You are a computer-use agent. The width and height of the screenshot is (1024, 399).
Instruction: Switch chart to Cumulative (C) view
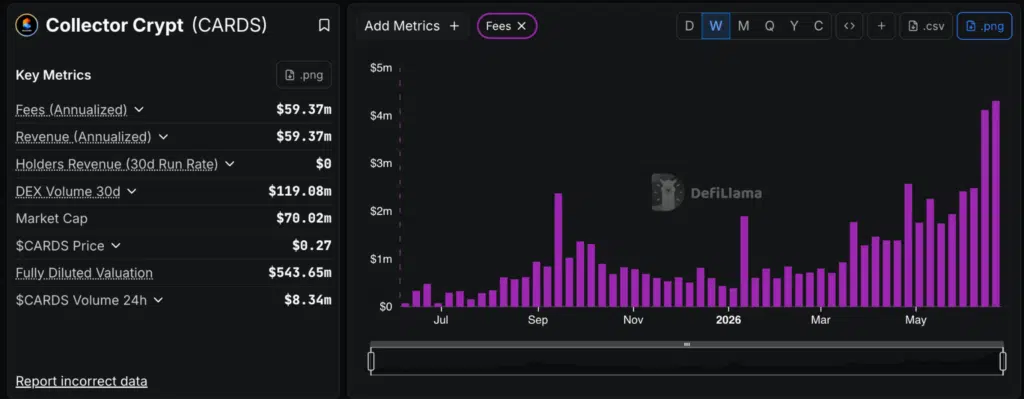[x=818, y=26]
